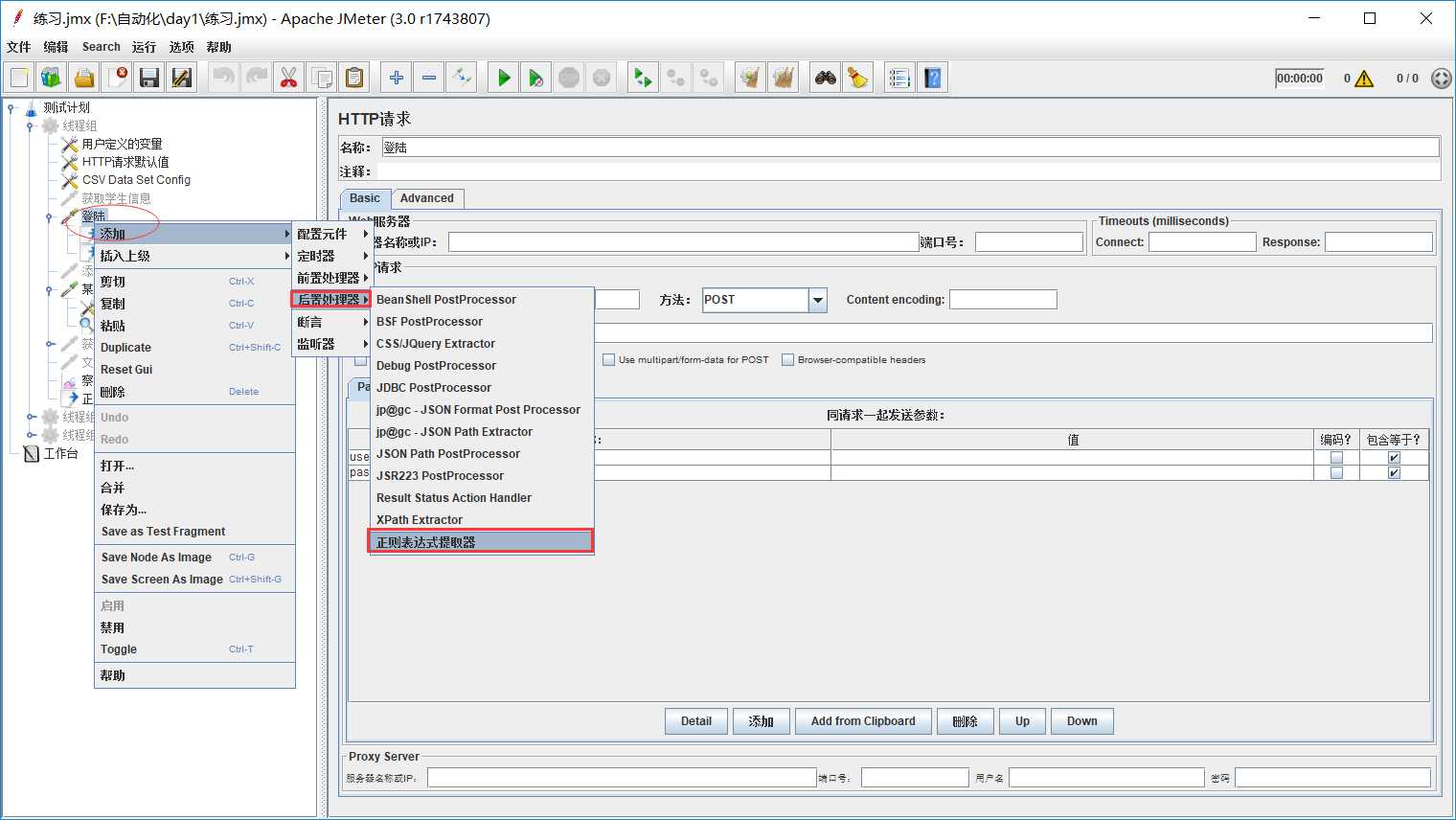Open the Templates toolbar icon
The width and height of the screenshot is (1456, 820).
[52, 78]
